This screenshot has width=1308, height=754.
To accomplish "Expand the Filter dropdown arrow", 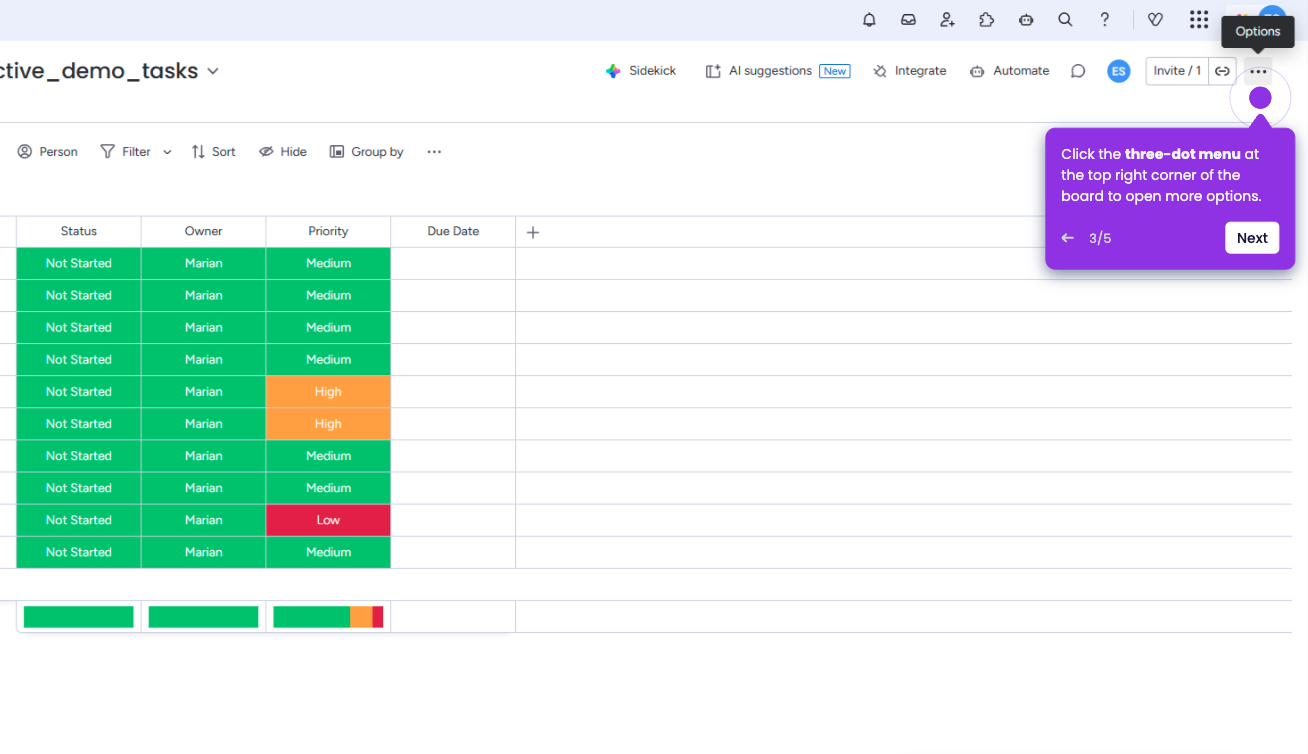I will [x=167, y=152].
